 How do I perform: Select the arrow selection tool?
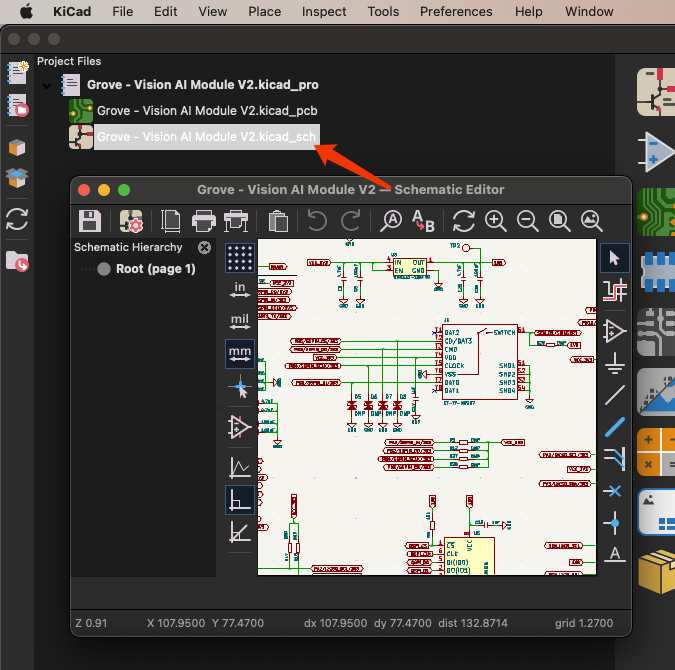[615, 258]
